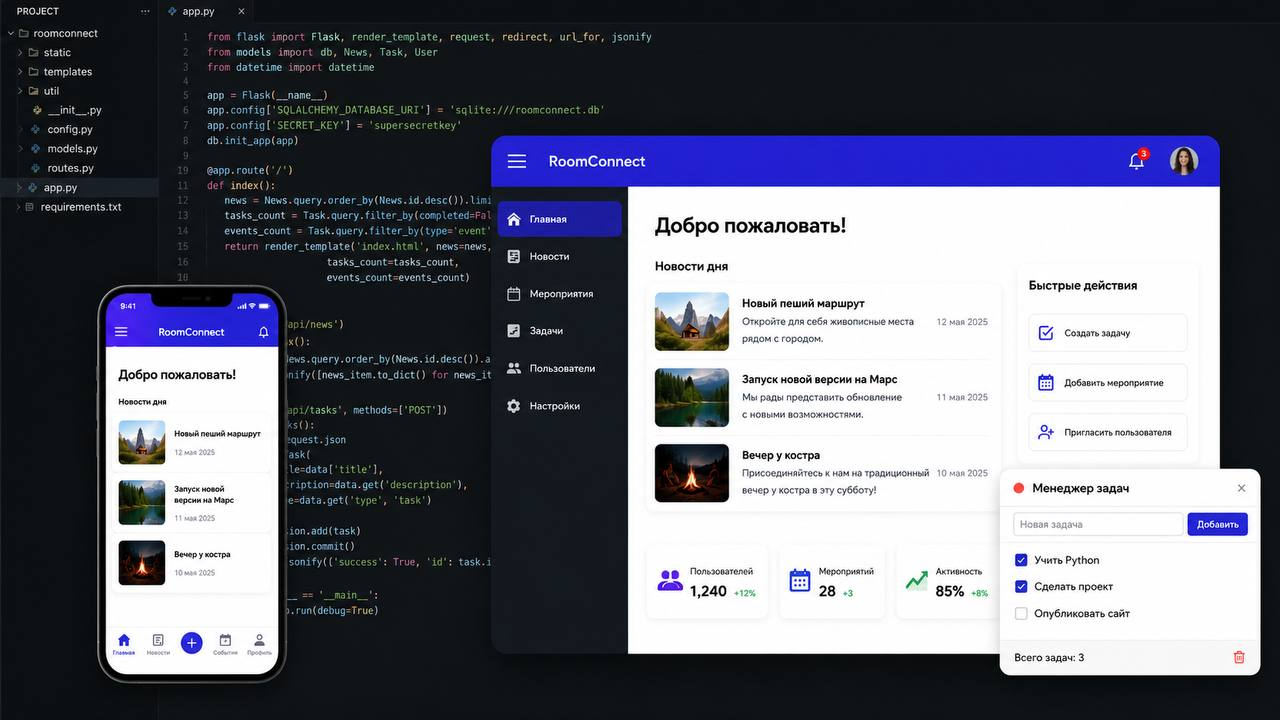The height and width of the screenshot is (720, 1280).
Task: Tap the События calendar icon in the phone bottom bar
Action: (225, 640)
